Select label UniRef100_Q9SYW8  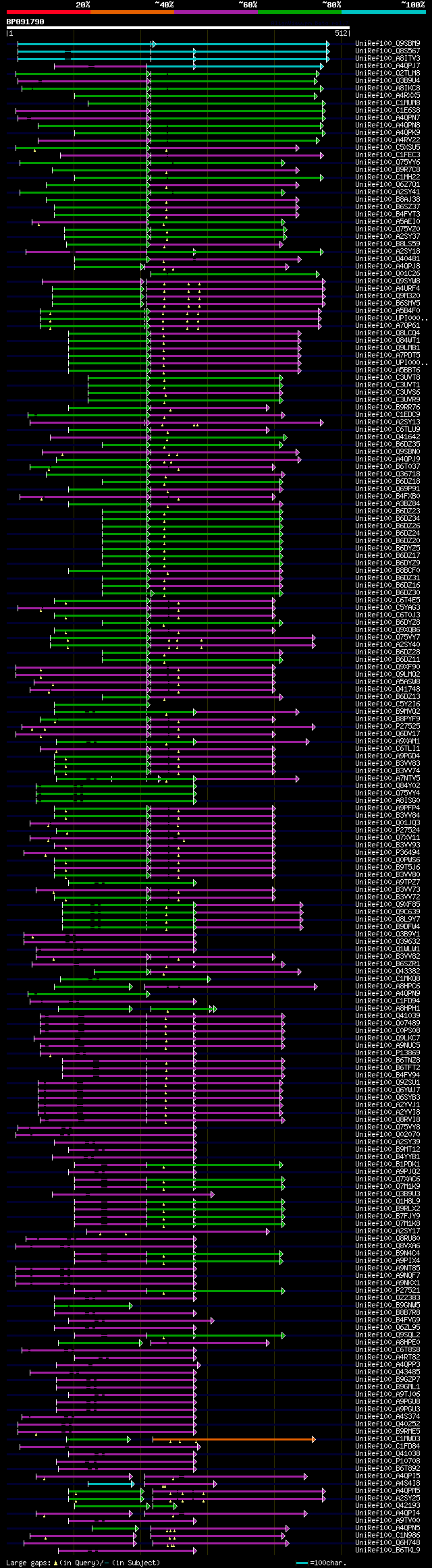tap(387, 281)
